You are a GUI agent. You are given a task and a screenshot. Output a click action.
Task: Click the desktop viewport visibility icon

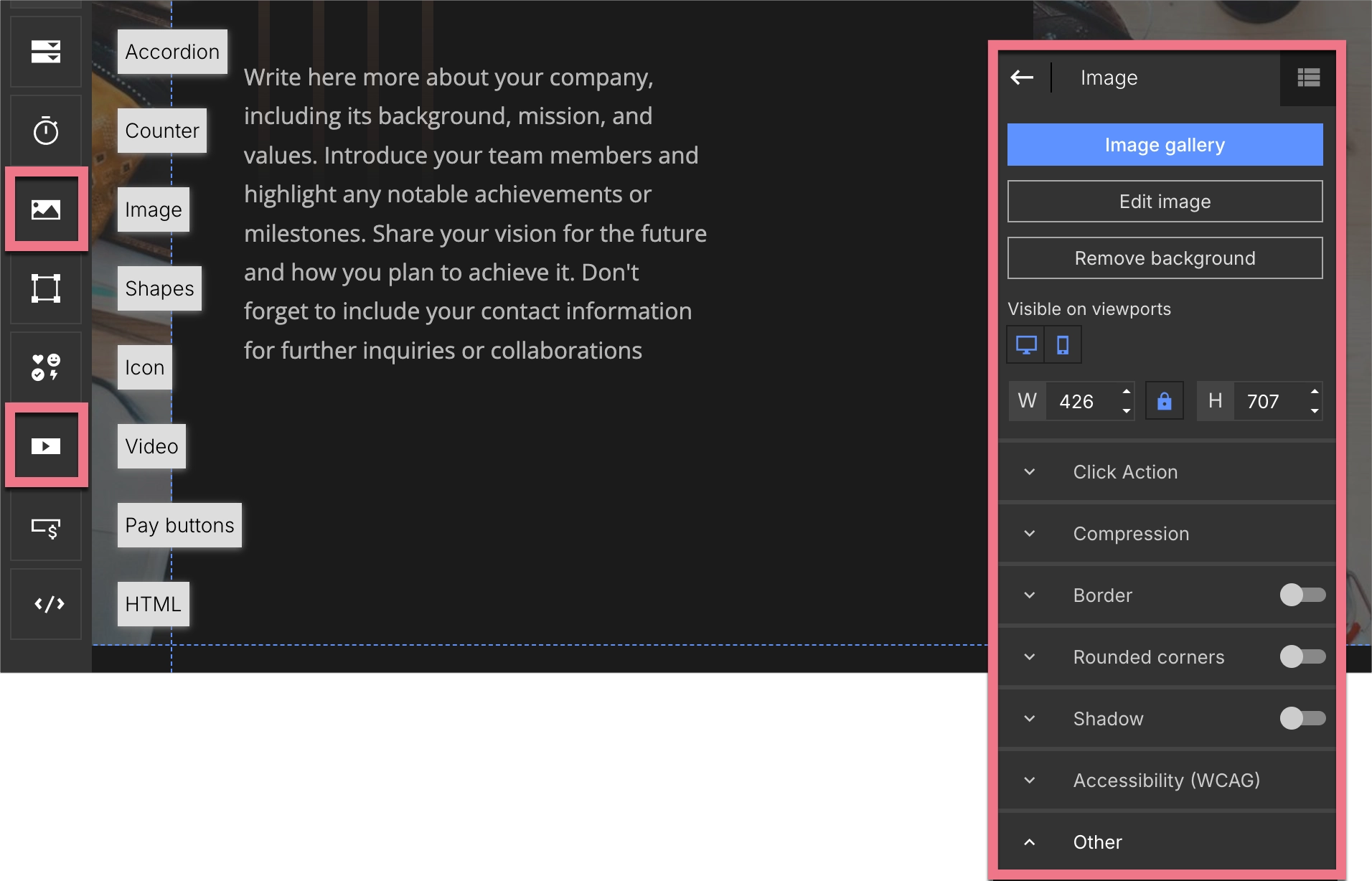[x=1027, y=344]
